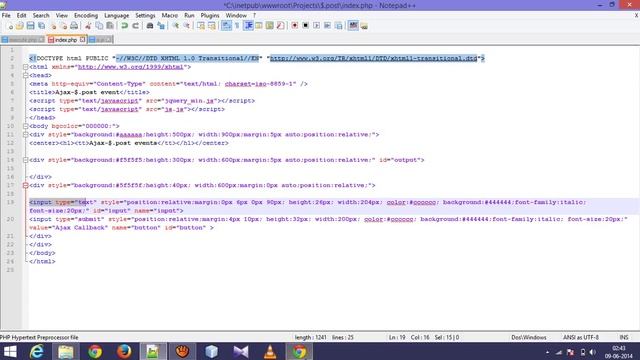The height and width of the screenshot is (360, 640).
Task: Save the current recorded macro icon
Action: (338, 26)
